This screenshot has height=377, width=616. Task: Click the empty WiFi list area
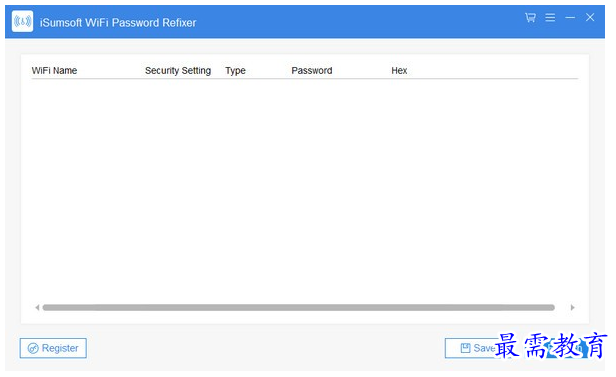[x=304, y=190]
